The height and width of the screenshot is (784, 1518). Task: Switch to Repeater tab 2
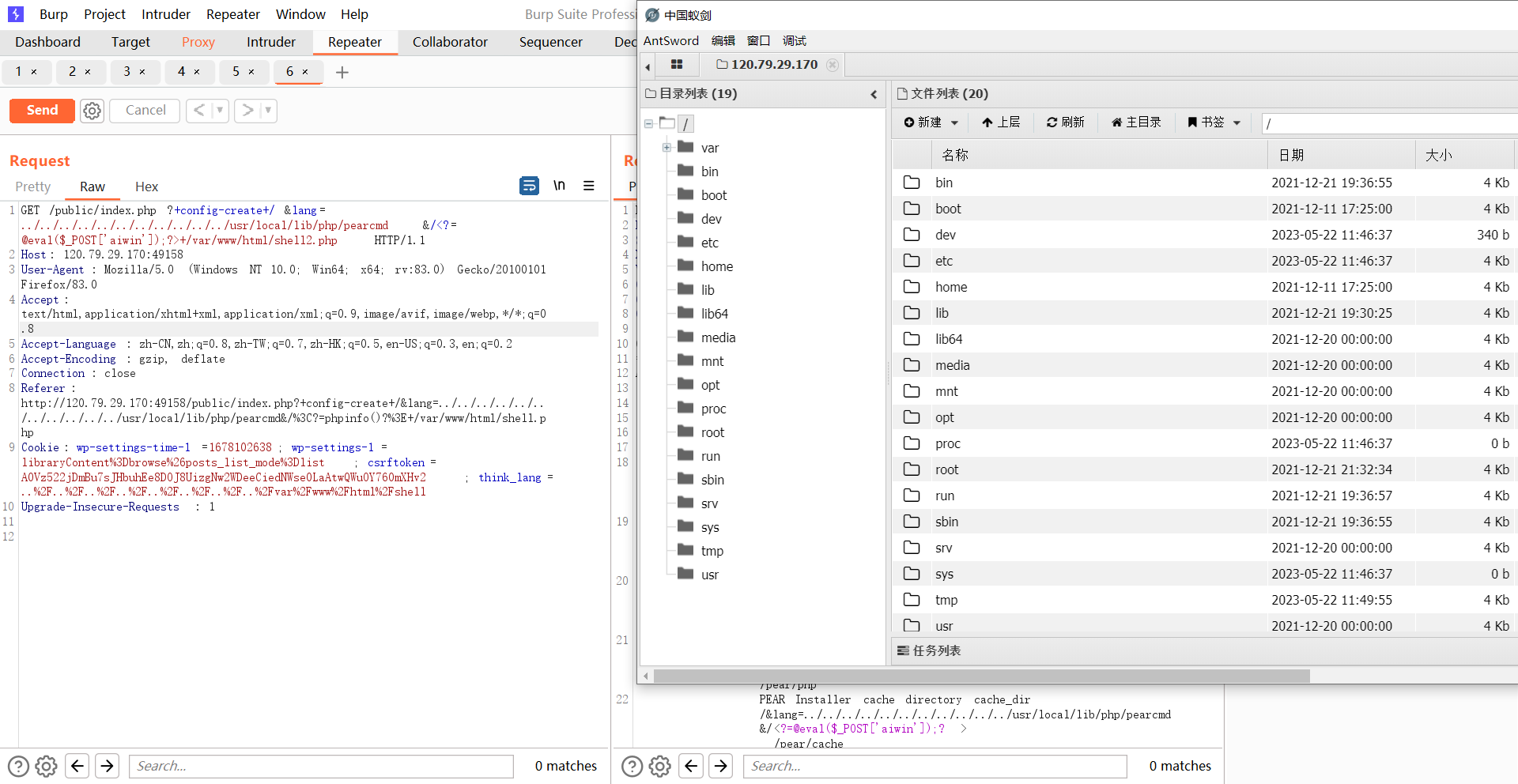pos(72,72)
